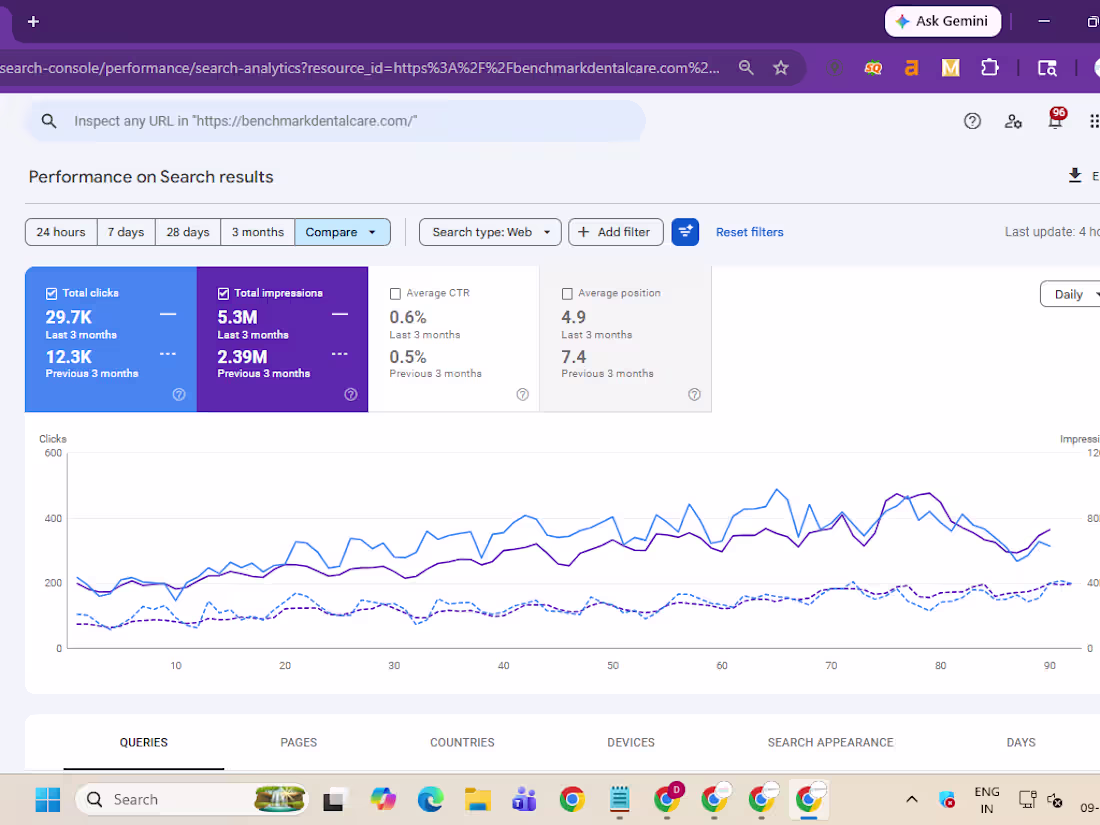Open Microsoft Teams from the taskbar
The height and width of the screenshot is (825, 1100).
point(524,799)
